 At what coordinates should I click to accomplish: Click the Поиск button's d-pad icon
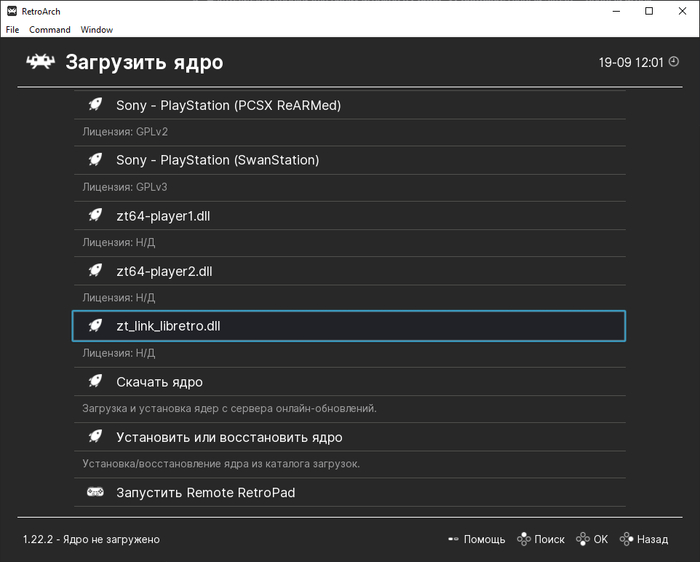pyautogui.click(x=524, y=539)
